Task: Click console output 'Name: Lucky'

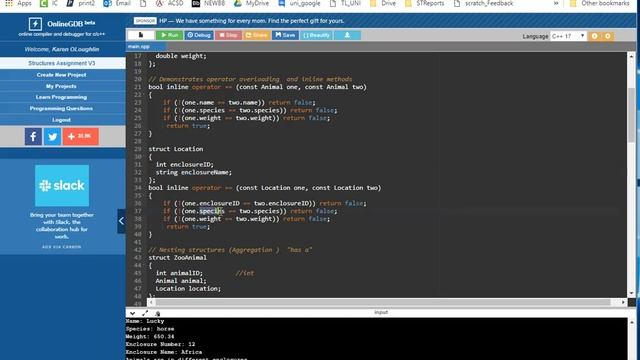Action: coord(145,321)
